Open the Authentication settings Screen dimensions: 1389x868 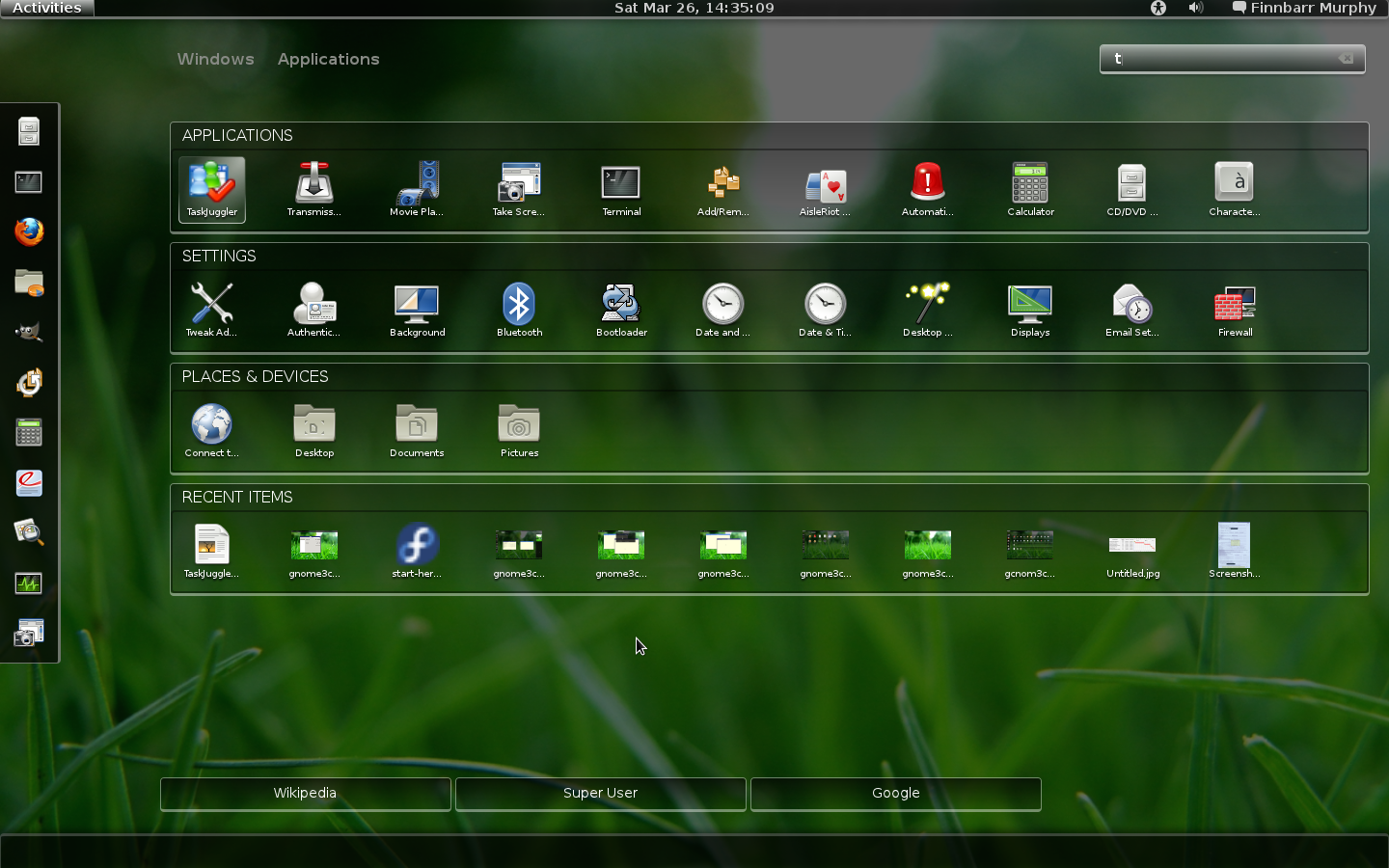314,311
